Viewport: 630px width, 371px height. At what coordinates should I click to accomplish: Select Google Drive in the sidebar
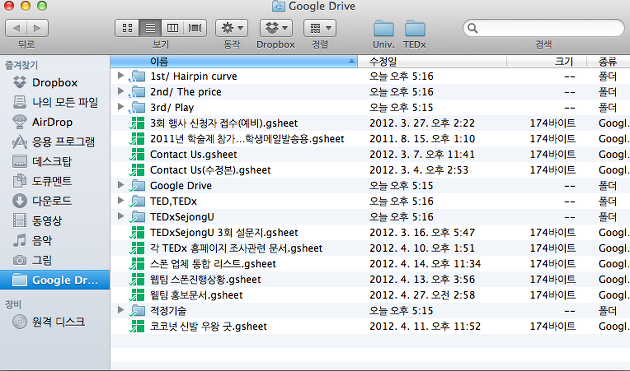(x=55, y=280)
